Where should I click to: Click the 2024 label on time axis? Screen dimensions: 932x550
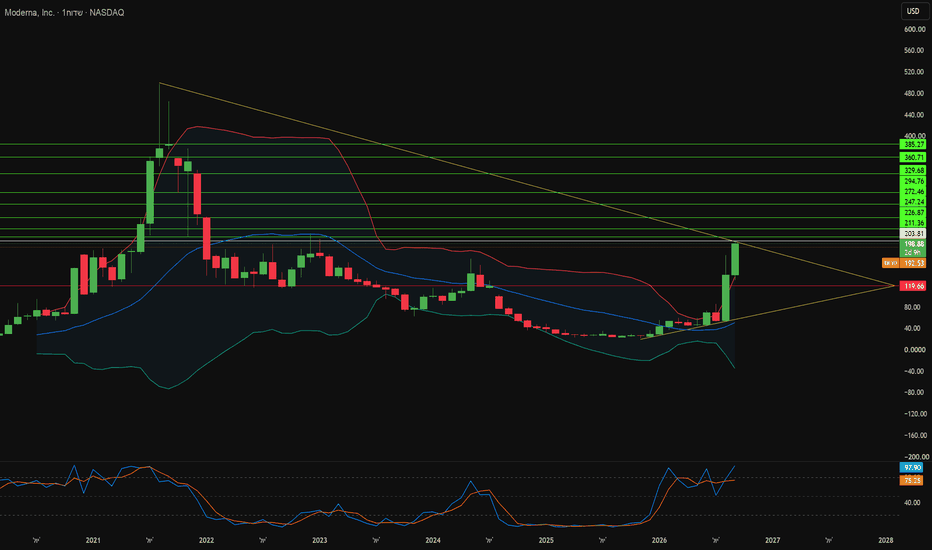coord(433,540)
